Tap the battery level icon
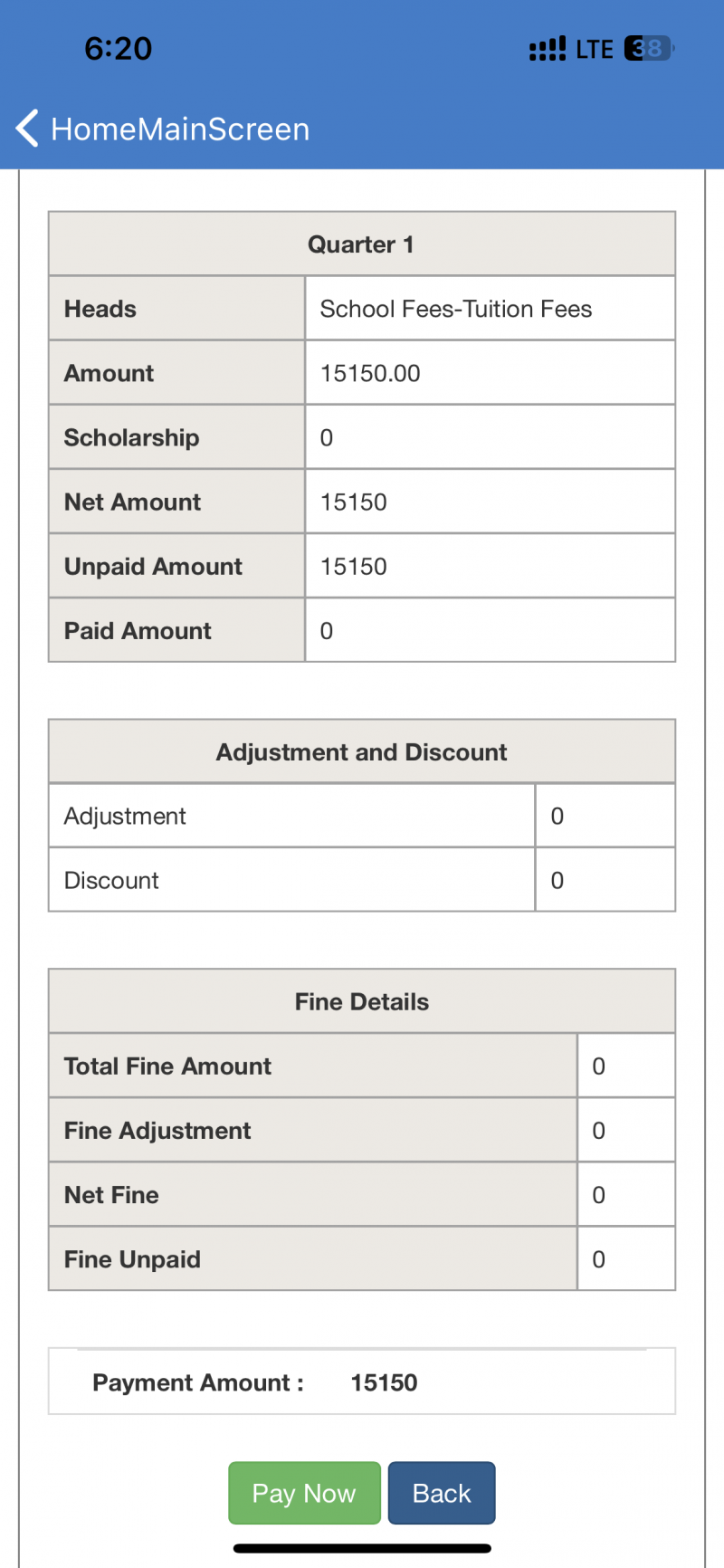Image resolution: width=724 pixels, height=1568 pixels. coord(649,49)
